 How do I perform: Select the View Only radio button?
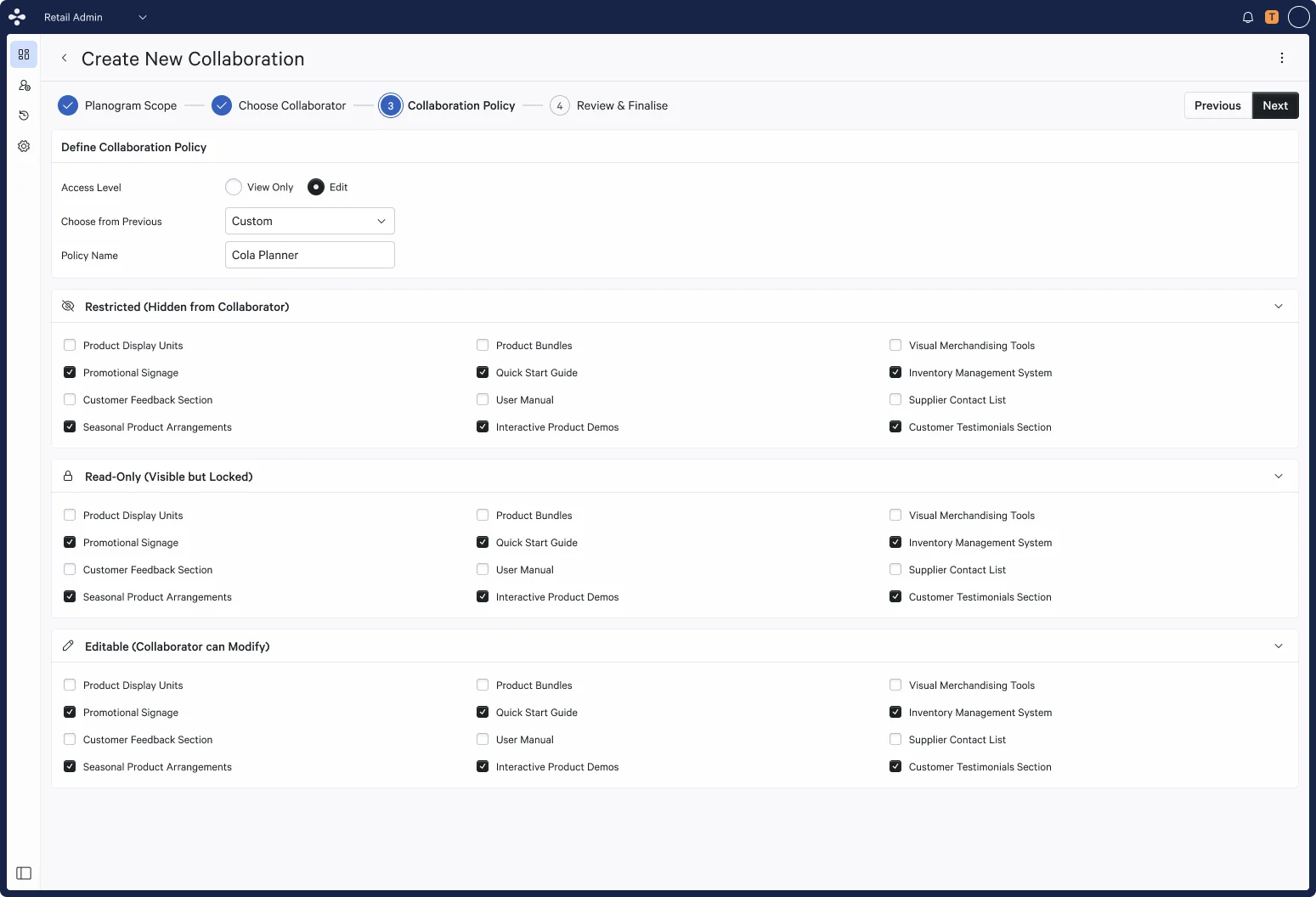click(x=234, y=187)
